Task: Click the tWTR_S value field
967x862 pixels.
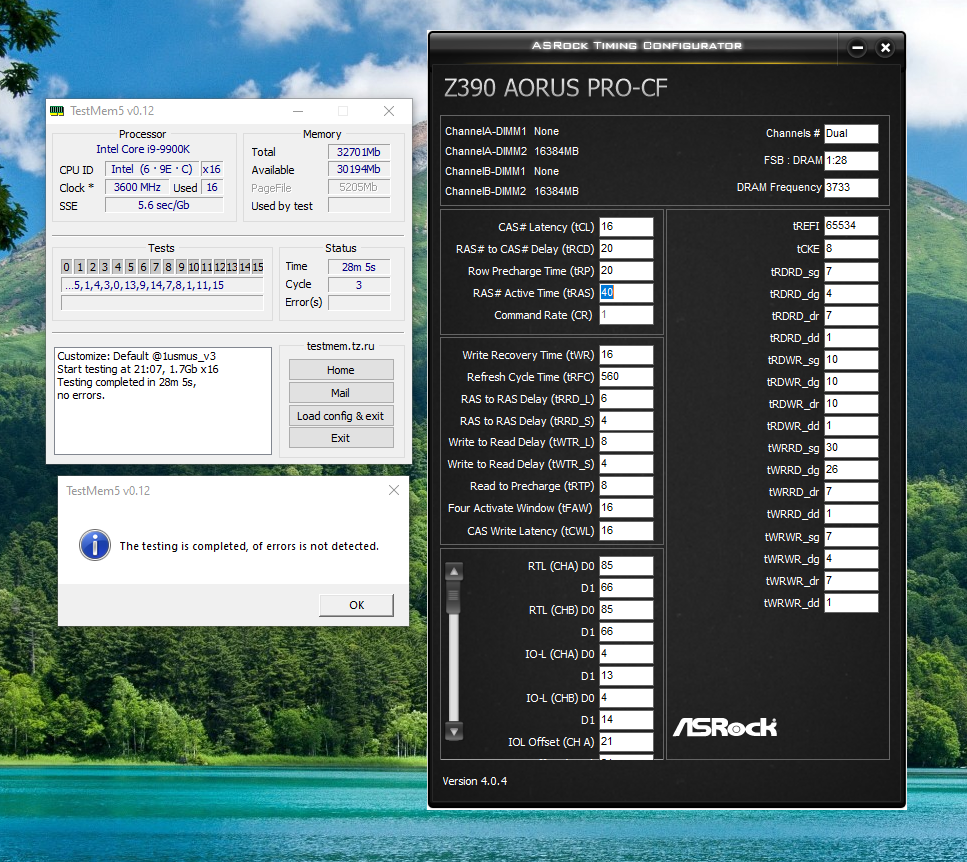Action: [x=626, y=464]
